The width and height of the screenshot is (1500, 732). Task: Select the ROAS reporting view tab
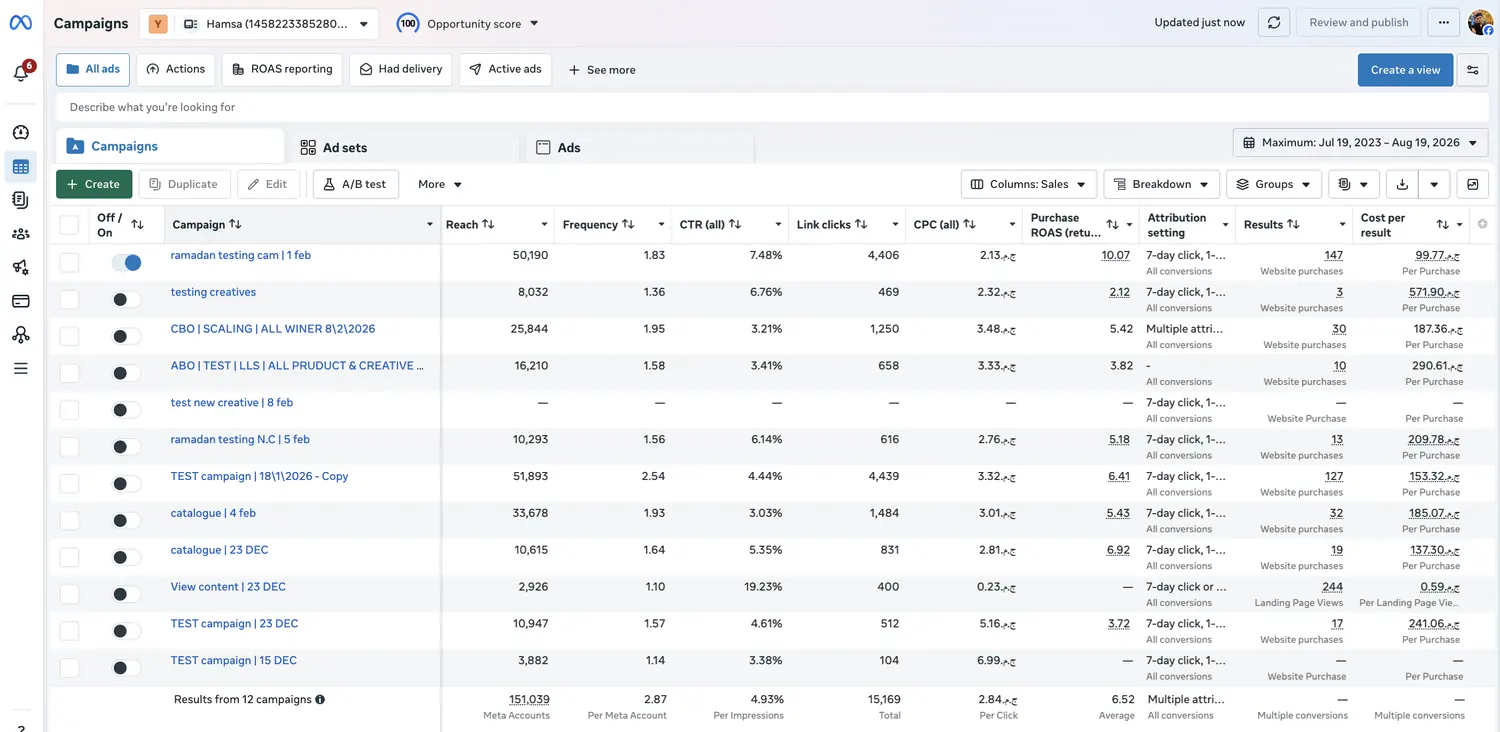tap(282, 69)
